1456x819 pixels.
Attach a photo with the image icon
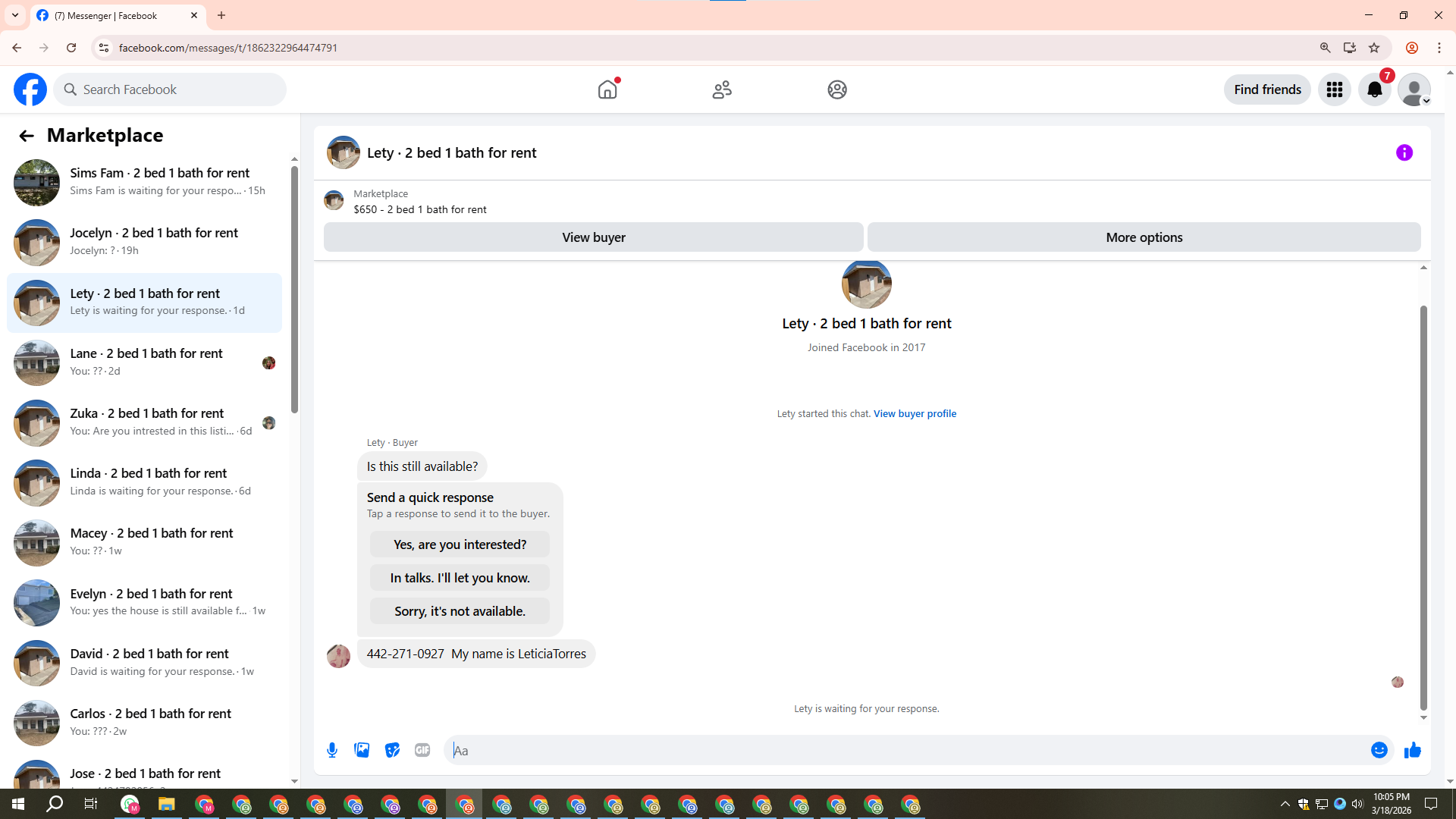pos(362,750)
